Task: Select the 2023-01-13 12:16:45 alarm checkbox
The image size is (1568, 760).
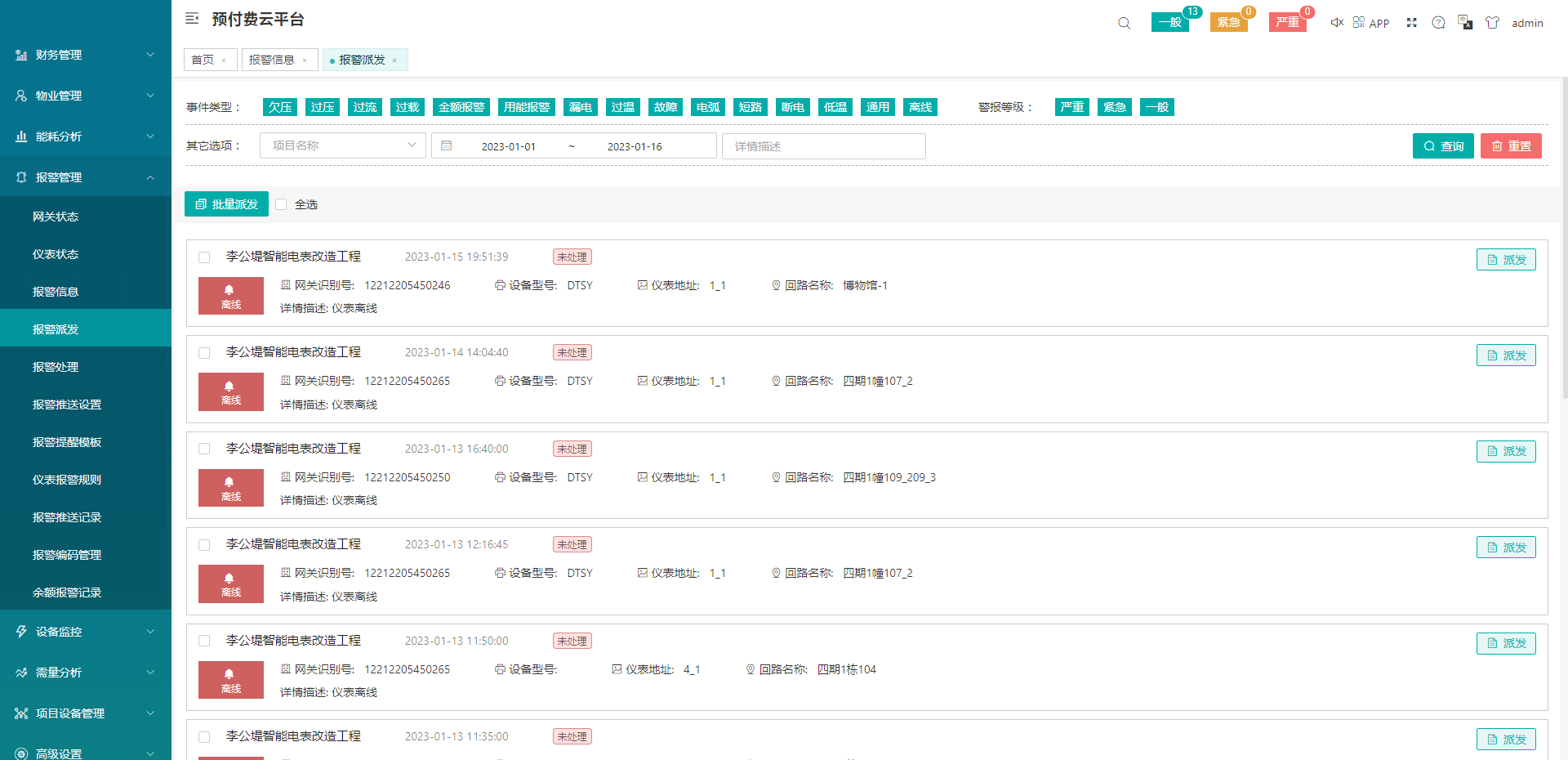Action: (x=204, y=545)
